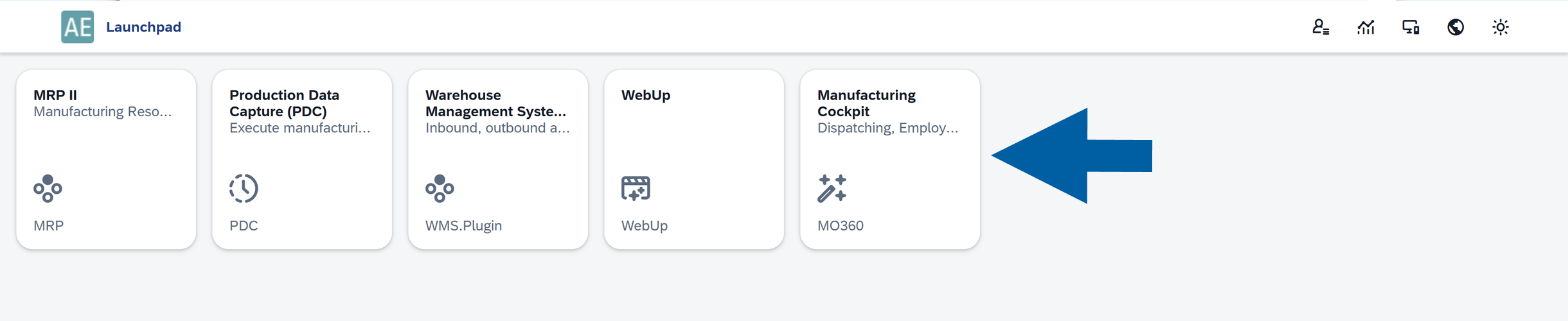Viewport: 1568px width, 321px height.
Task: Click the AE logo in the header
Action: click(77, 27)
